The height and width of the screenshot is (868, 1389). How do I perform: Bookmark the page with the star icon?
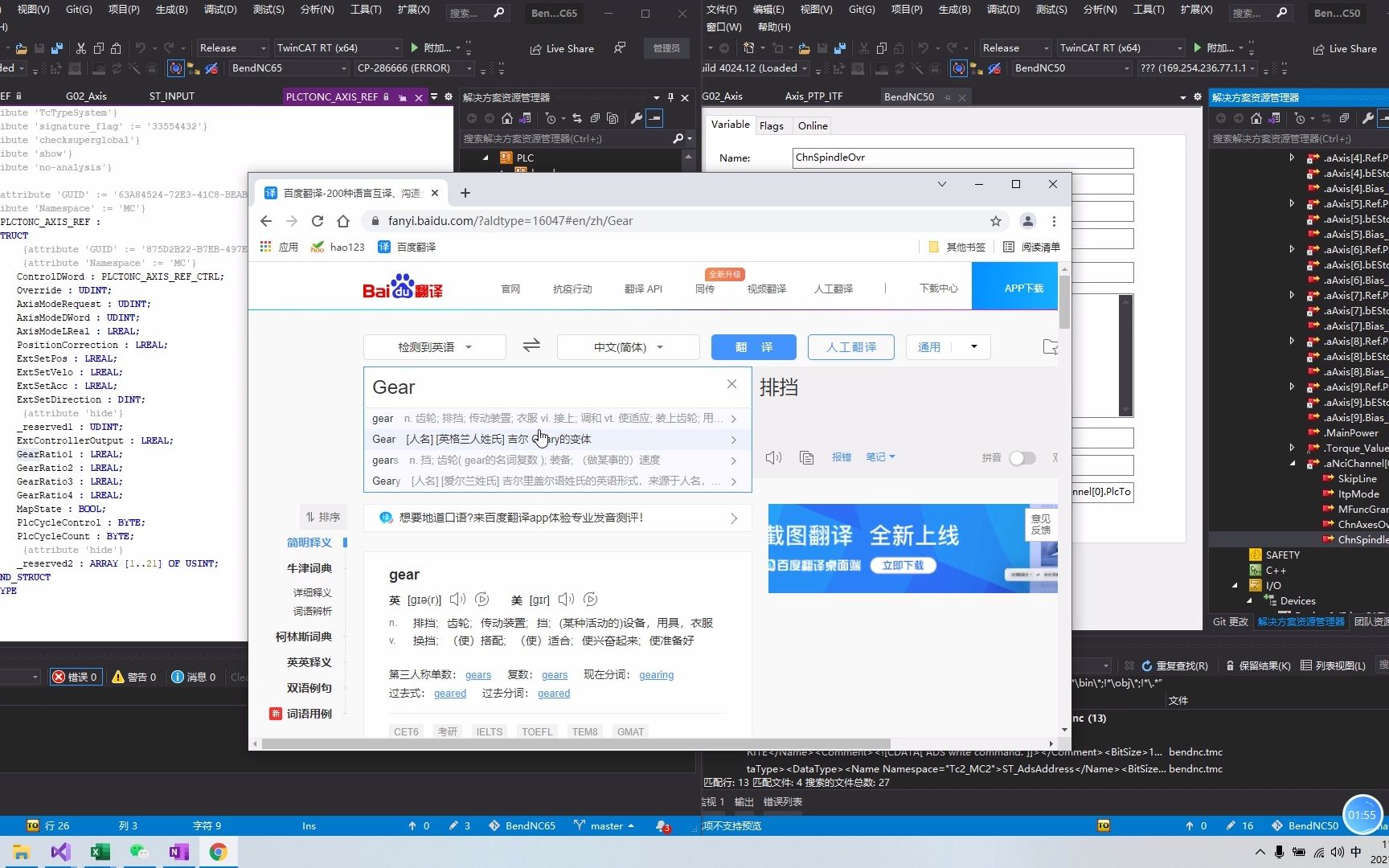pyautogui.click(x=995, y=220)
